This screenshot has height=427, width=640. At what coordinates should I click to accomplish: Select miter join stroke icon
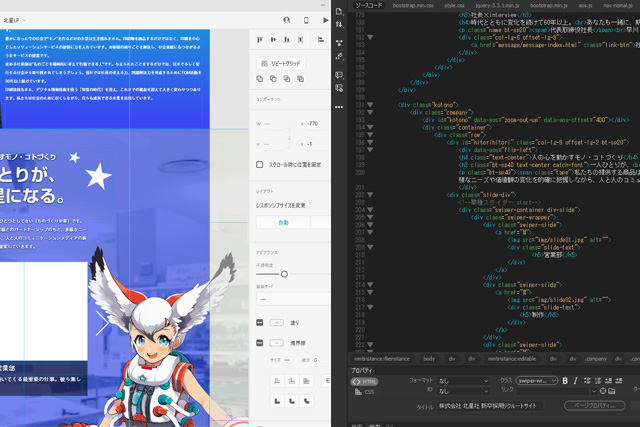[x=277, y=401]
